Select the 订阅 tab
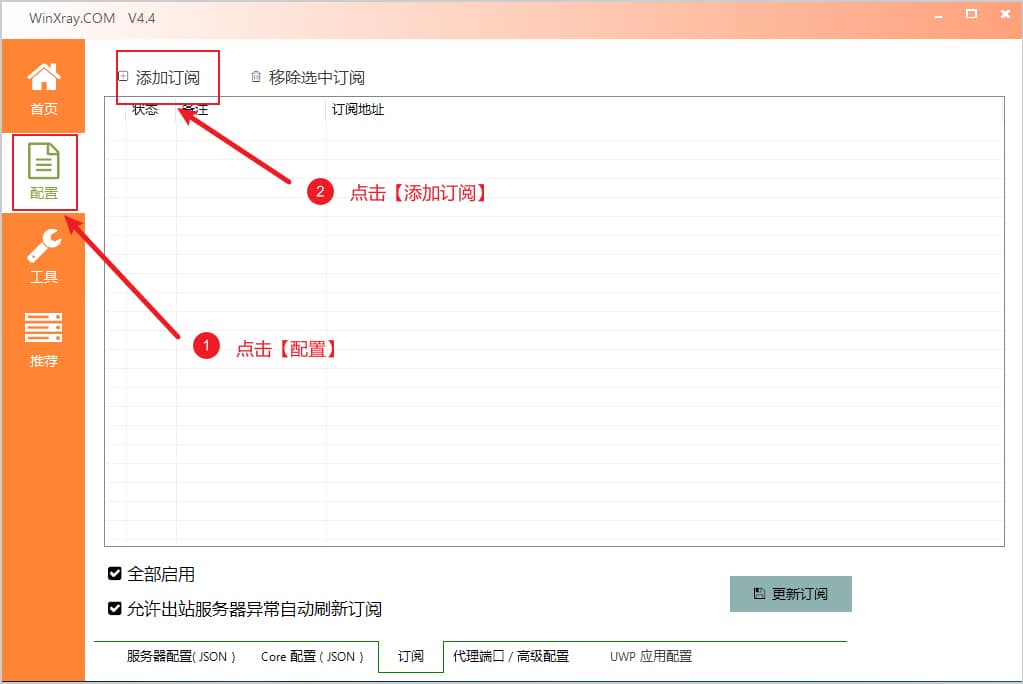Image resolution: width=1023 pixels, height=684 pixels. pos(410,657)
